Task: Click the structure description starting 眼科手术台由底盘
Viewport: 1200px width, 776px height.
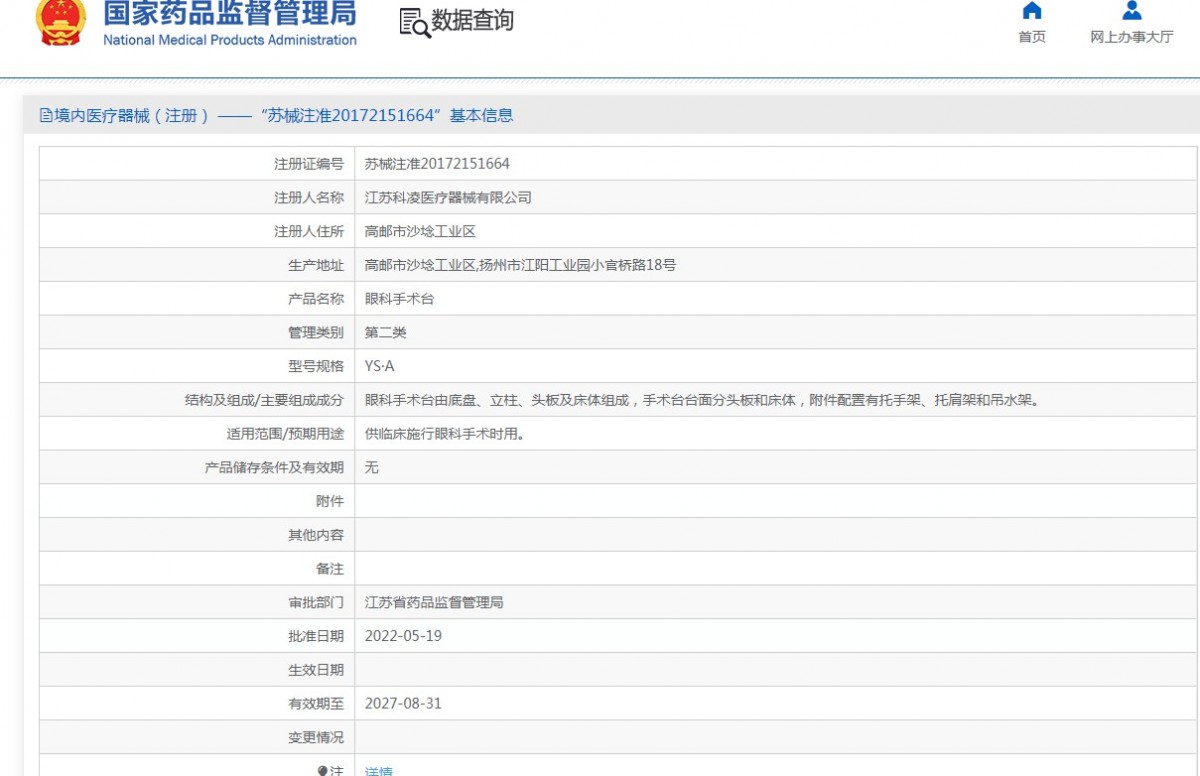Action: (703, 400)
